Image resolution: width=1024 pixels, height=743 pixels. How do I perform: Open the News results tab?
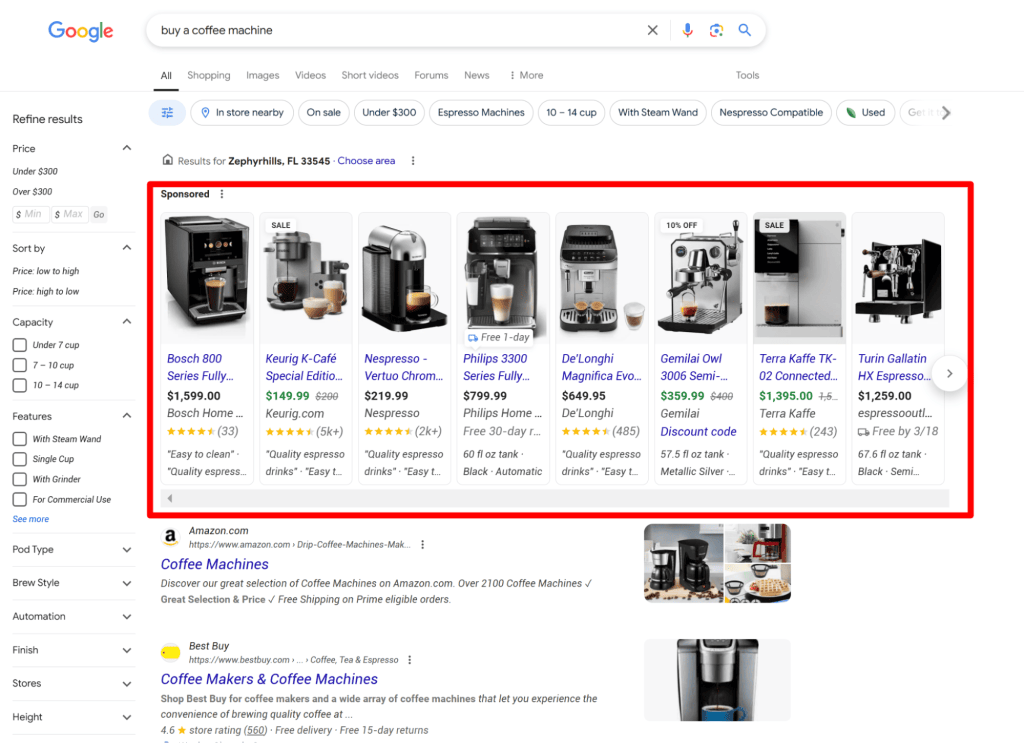477,75
